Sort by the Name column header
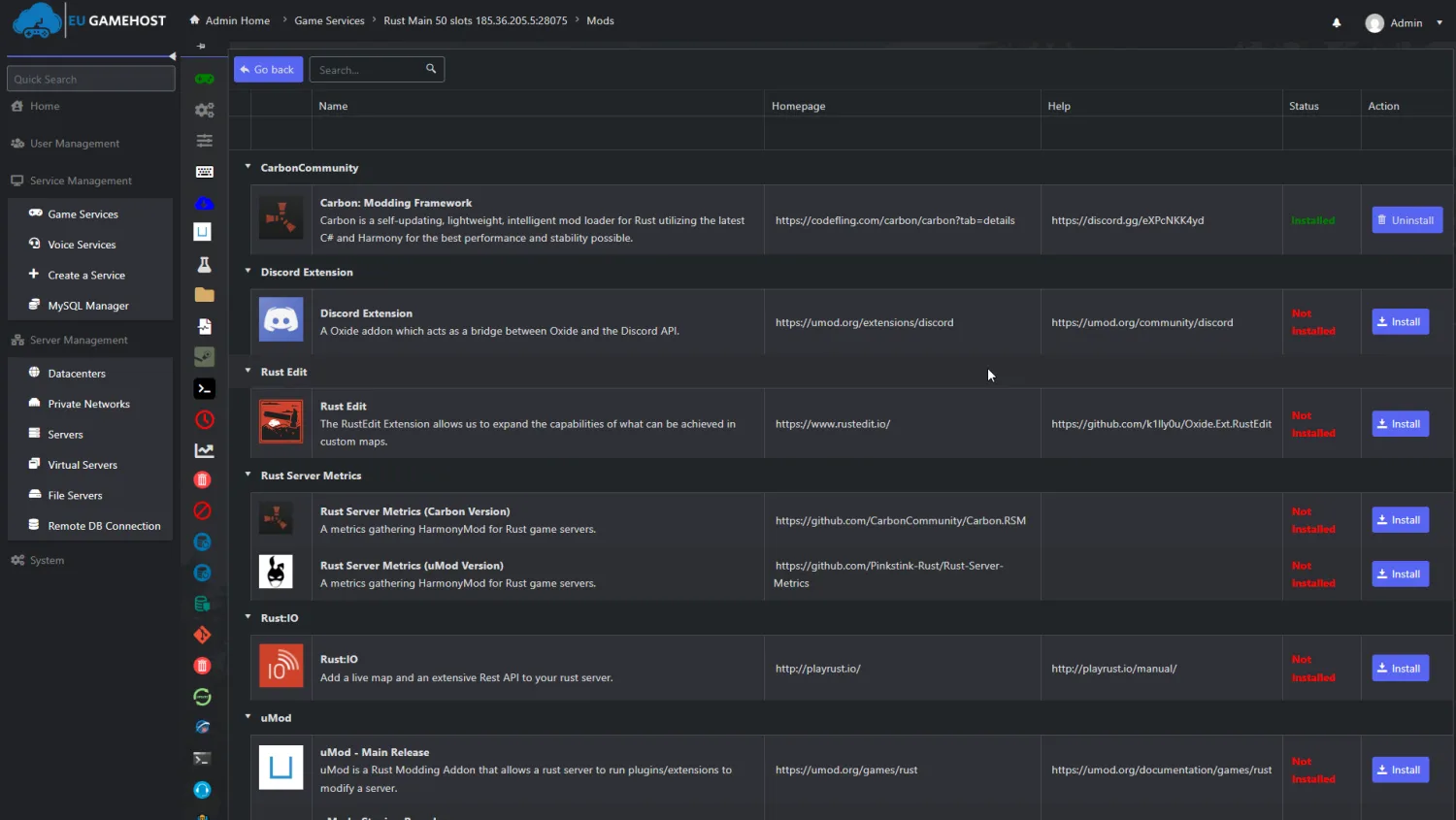The image size is (1456, 820). click(x=333, y=106)
